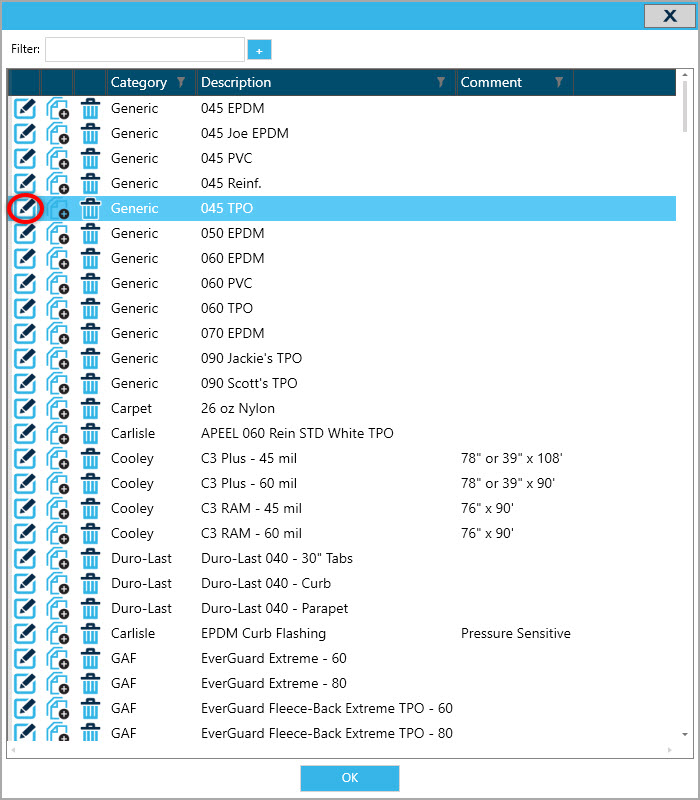
Task: Edit EverGuard Fleece-Back Extreme TPO - 60
Action: (24, 708)
